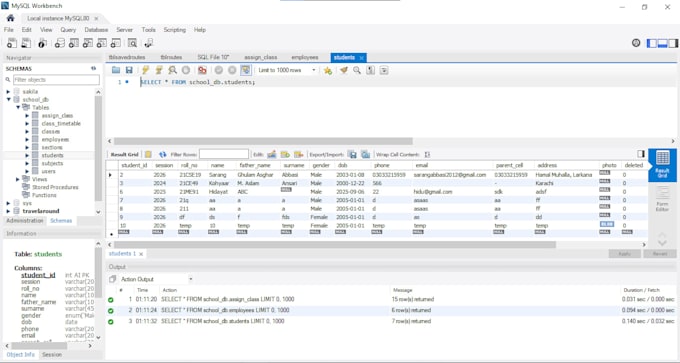Click the create new schema icon

tap(60, 43)
